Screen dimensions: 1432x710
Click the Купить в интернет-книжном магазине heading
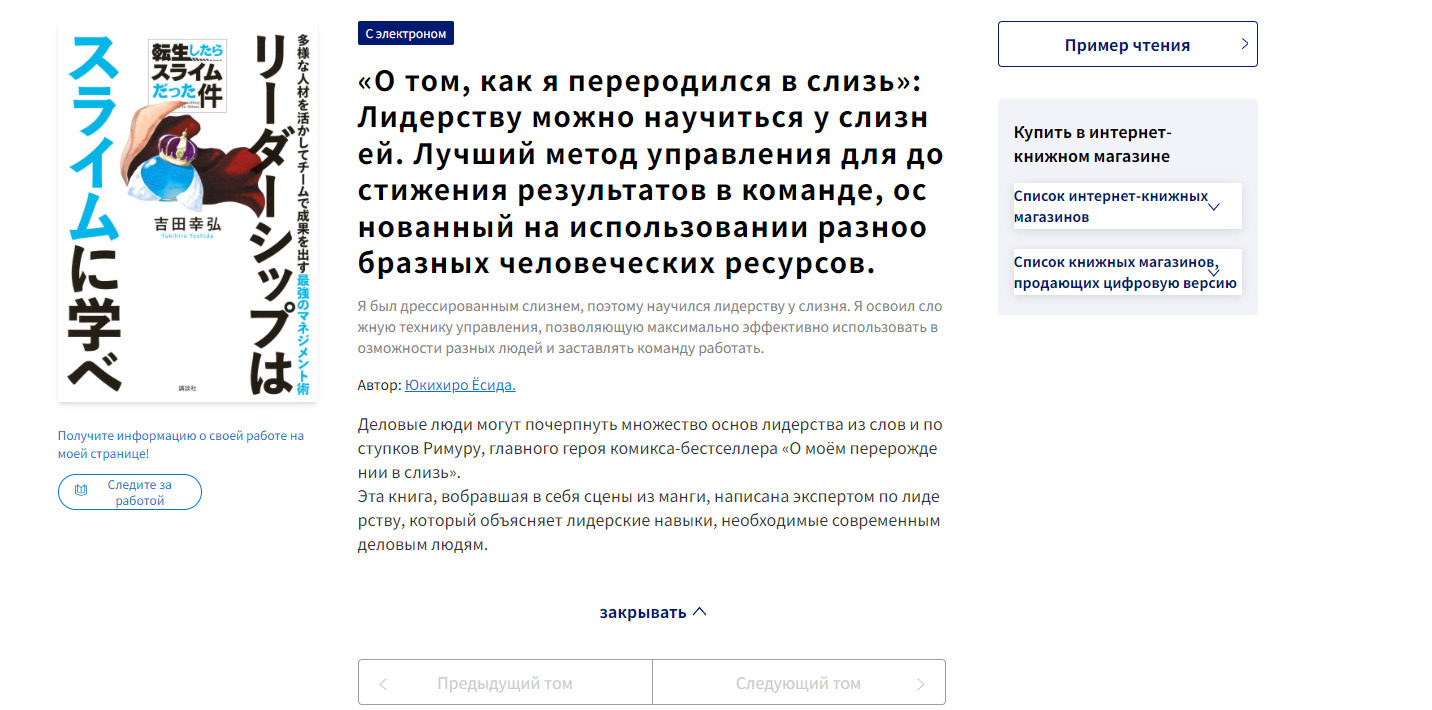pyautogui.click(x=1092, y=144)
